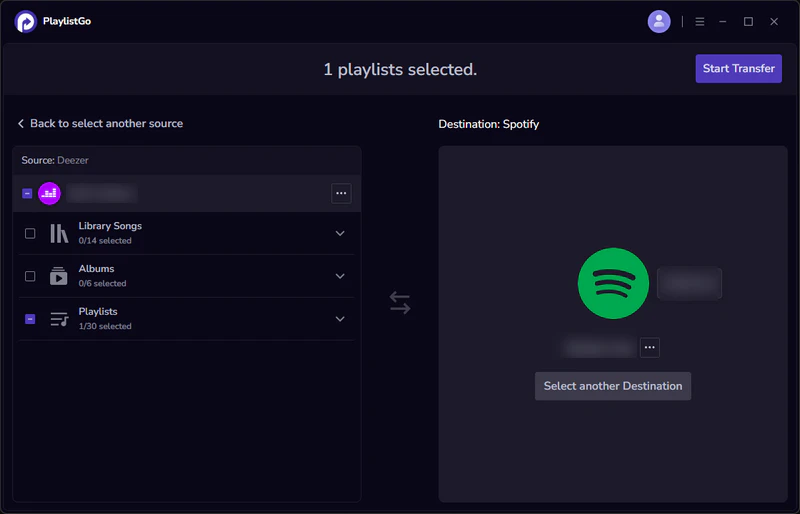The width and height of the screenshot is (800, 514).
Task: Click the Albums icon
Action: tap(59, 276)
